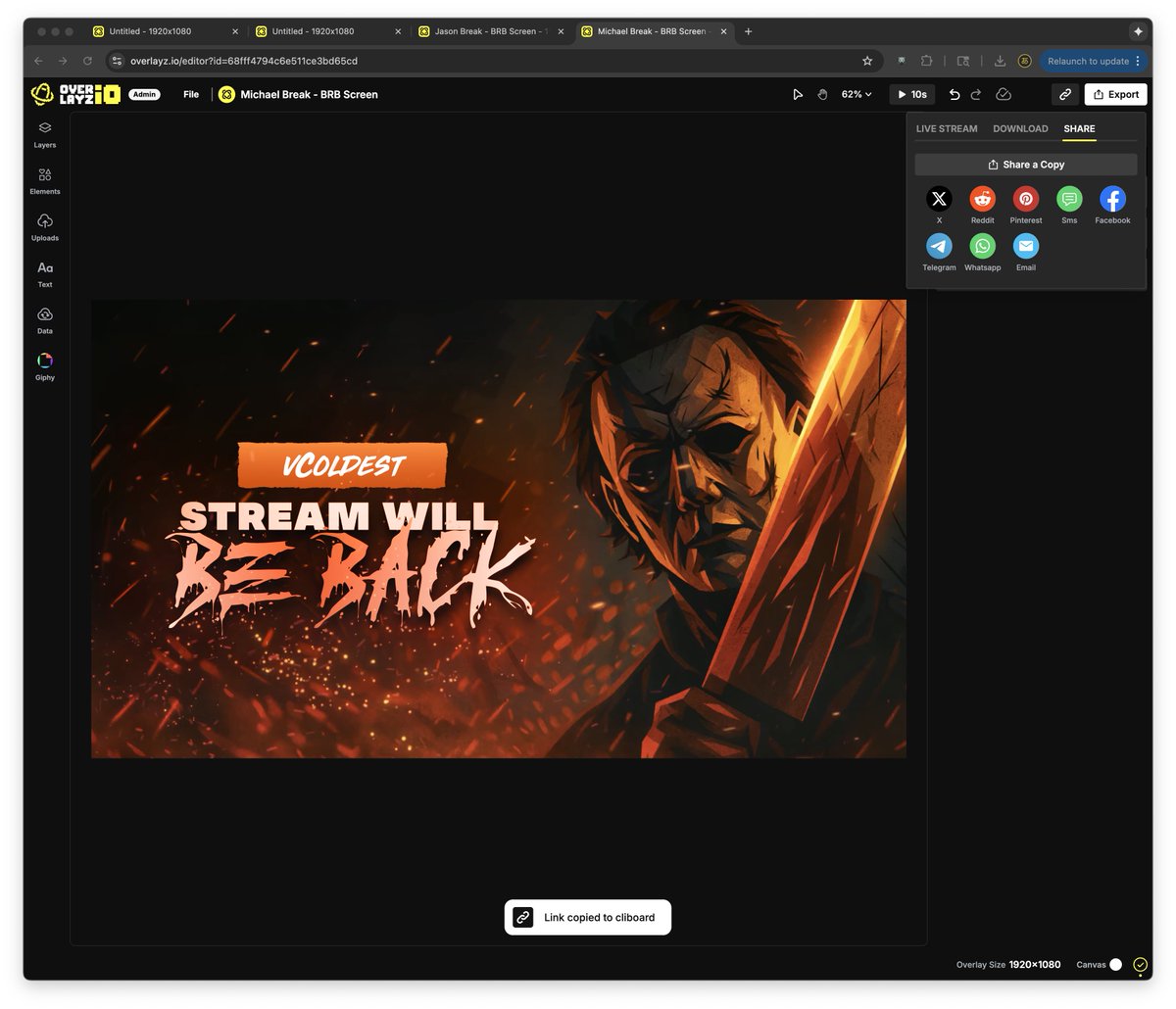Switch to the LIVE STREAM tab
This screenshot has height=1009, width=1176.
click(x=947, y=128)
